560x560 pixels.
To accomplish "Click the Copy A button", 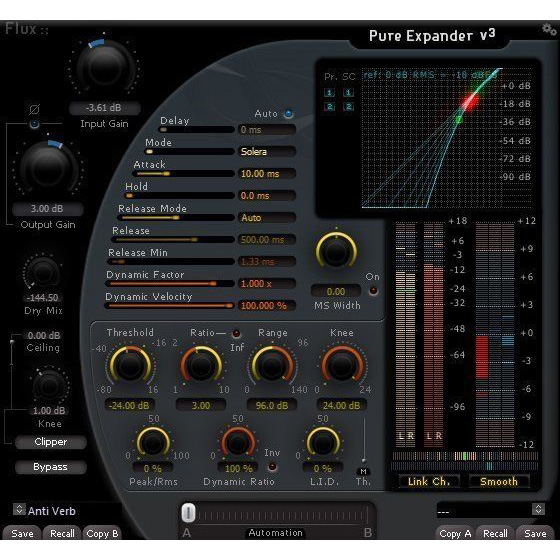I will point(455,534).
